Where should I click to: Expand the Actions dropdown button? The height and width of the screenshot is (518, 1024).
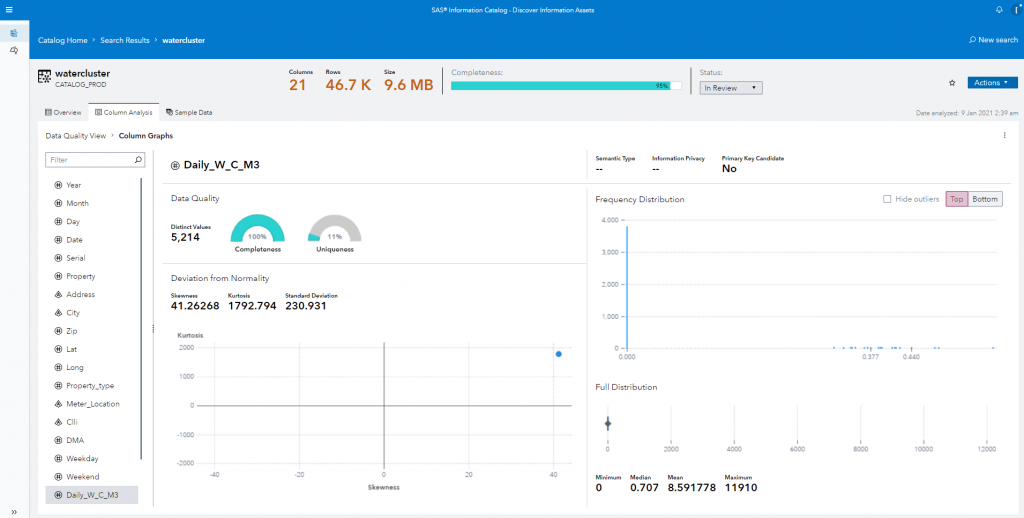[992, 83]
